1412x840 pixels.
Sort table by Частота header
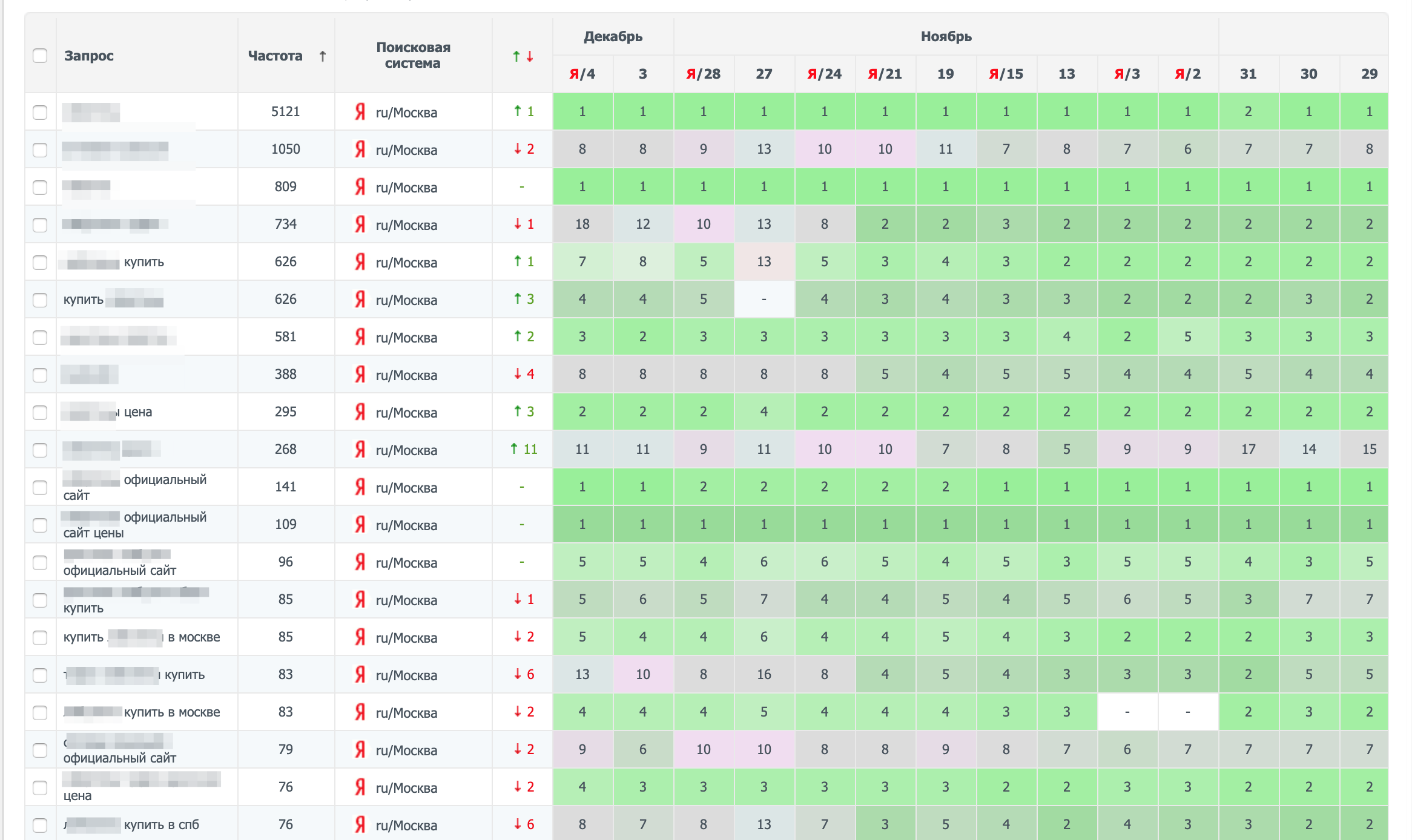click(275, 56)
